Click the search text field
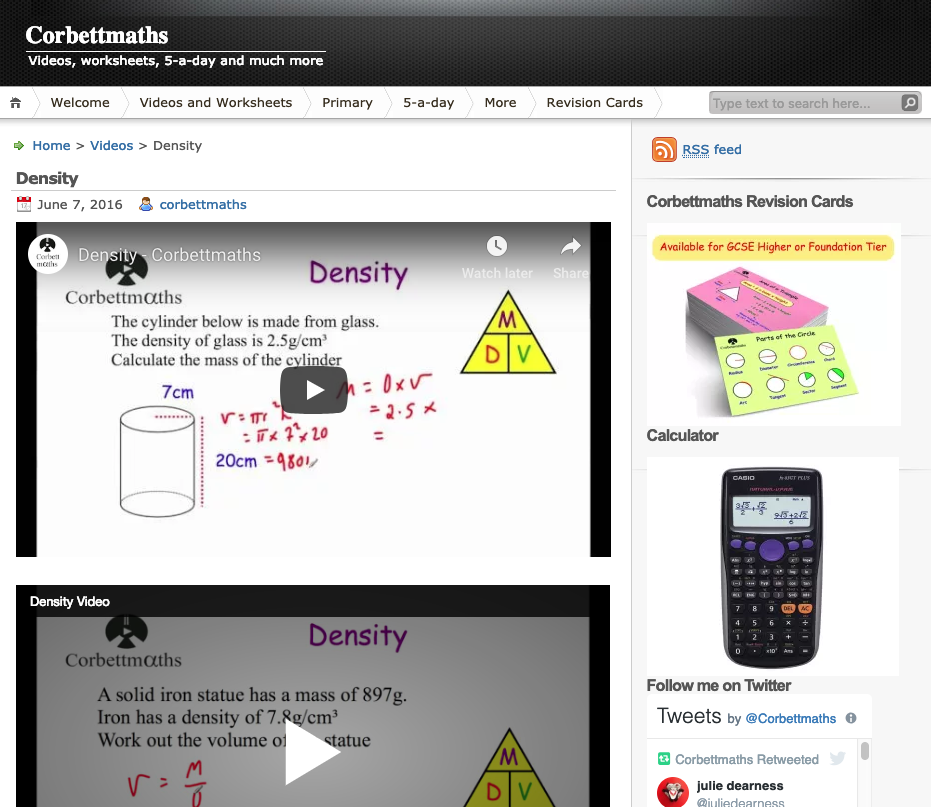Image resolution: width=931 pixels, height=807 pixels. 800,102
